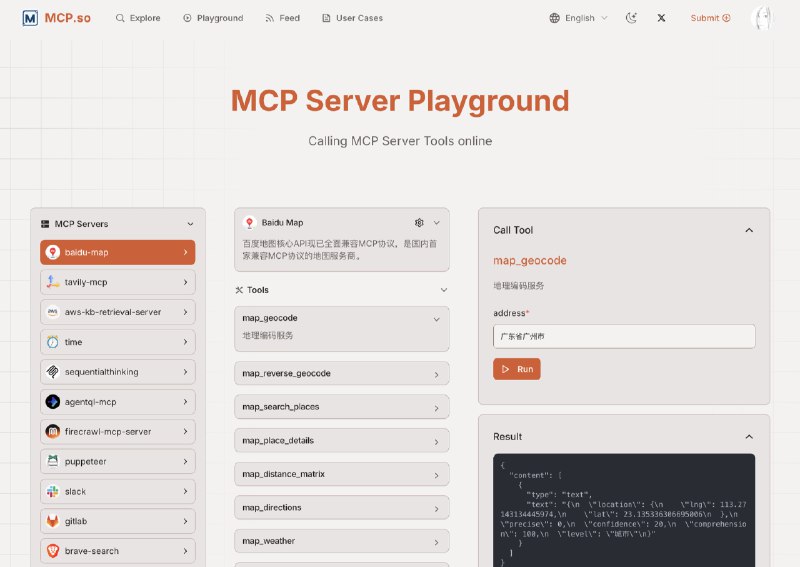Click the globe language icon
This screenshot has width=800, height=567.
555,18
